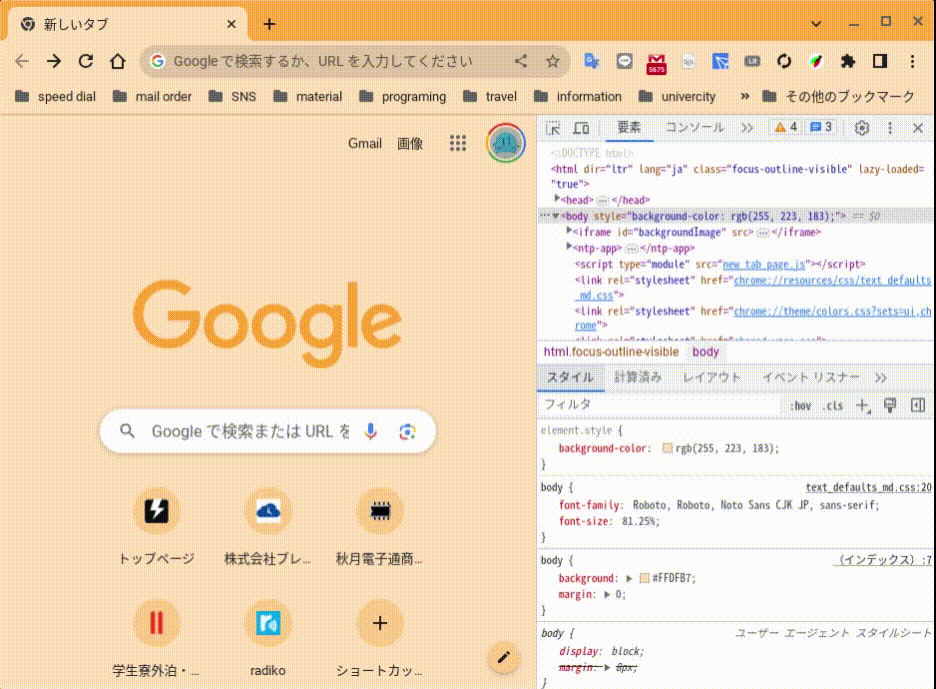Search by image with Google Lens icon

(x=408, y=431)
